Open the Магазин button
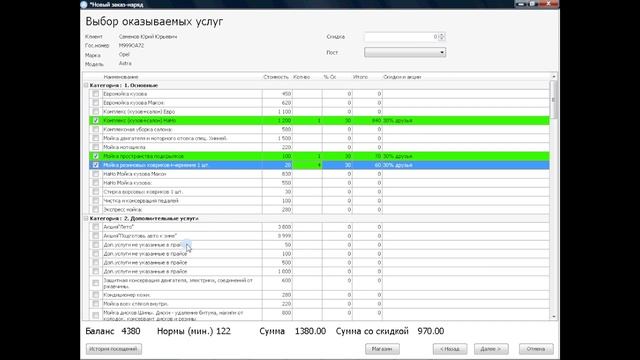The width and height of the screenshot is (640, 360). coord(382,349)
